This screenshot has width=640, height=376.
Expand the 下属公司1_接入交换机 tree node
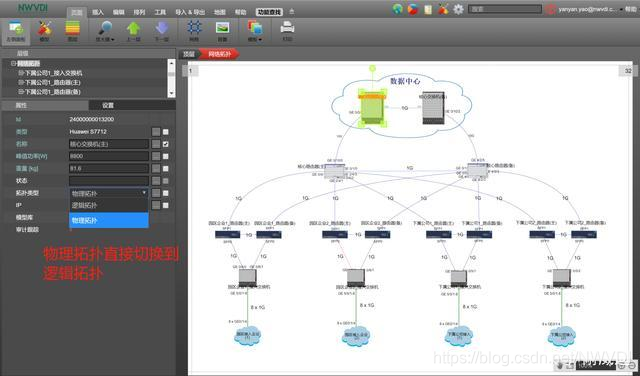tap(20, 73)
